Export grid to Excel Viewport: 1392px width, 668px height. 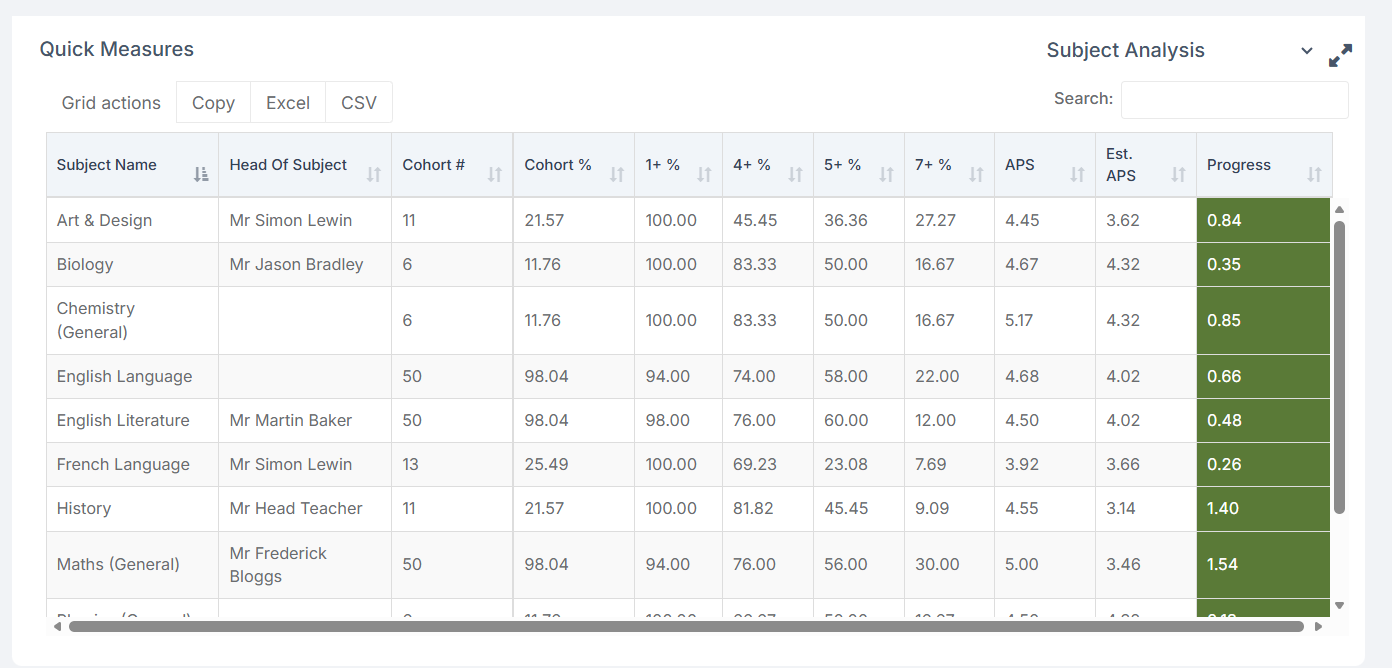tap(288, 102)
